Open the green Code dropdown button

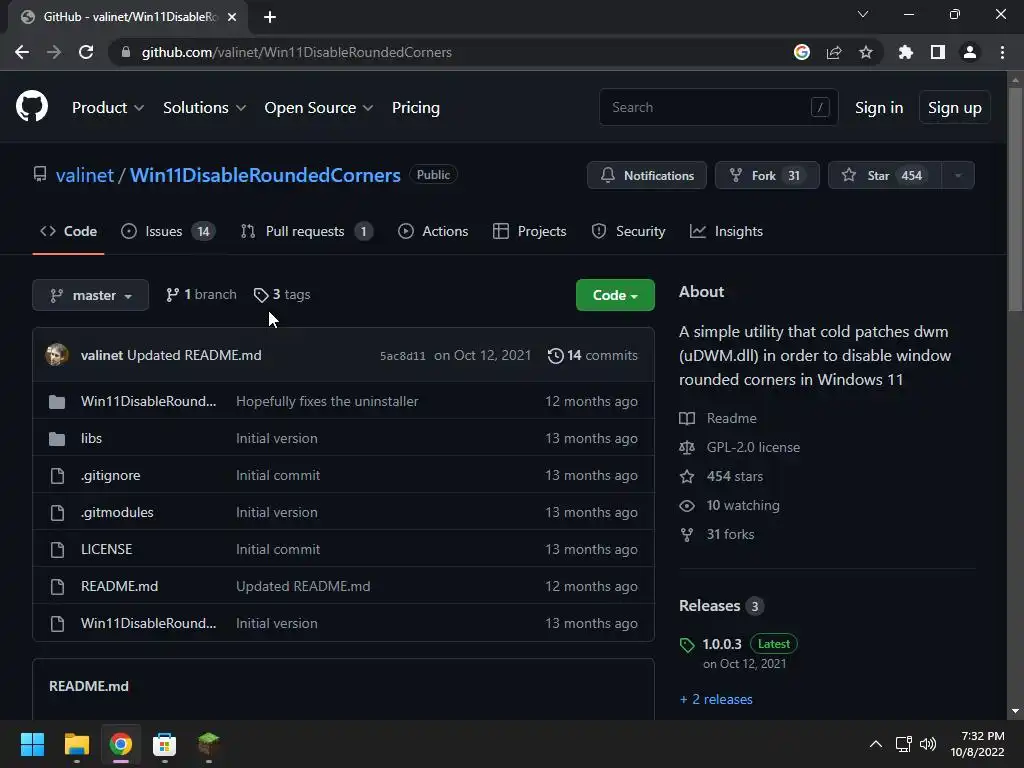(615, 295)
